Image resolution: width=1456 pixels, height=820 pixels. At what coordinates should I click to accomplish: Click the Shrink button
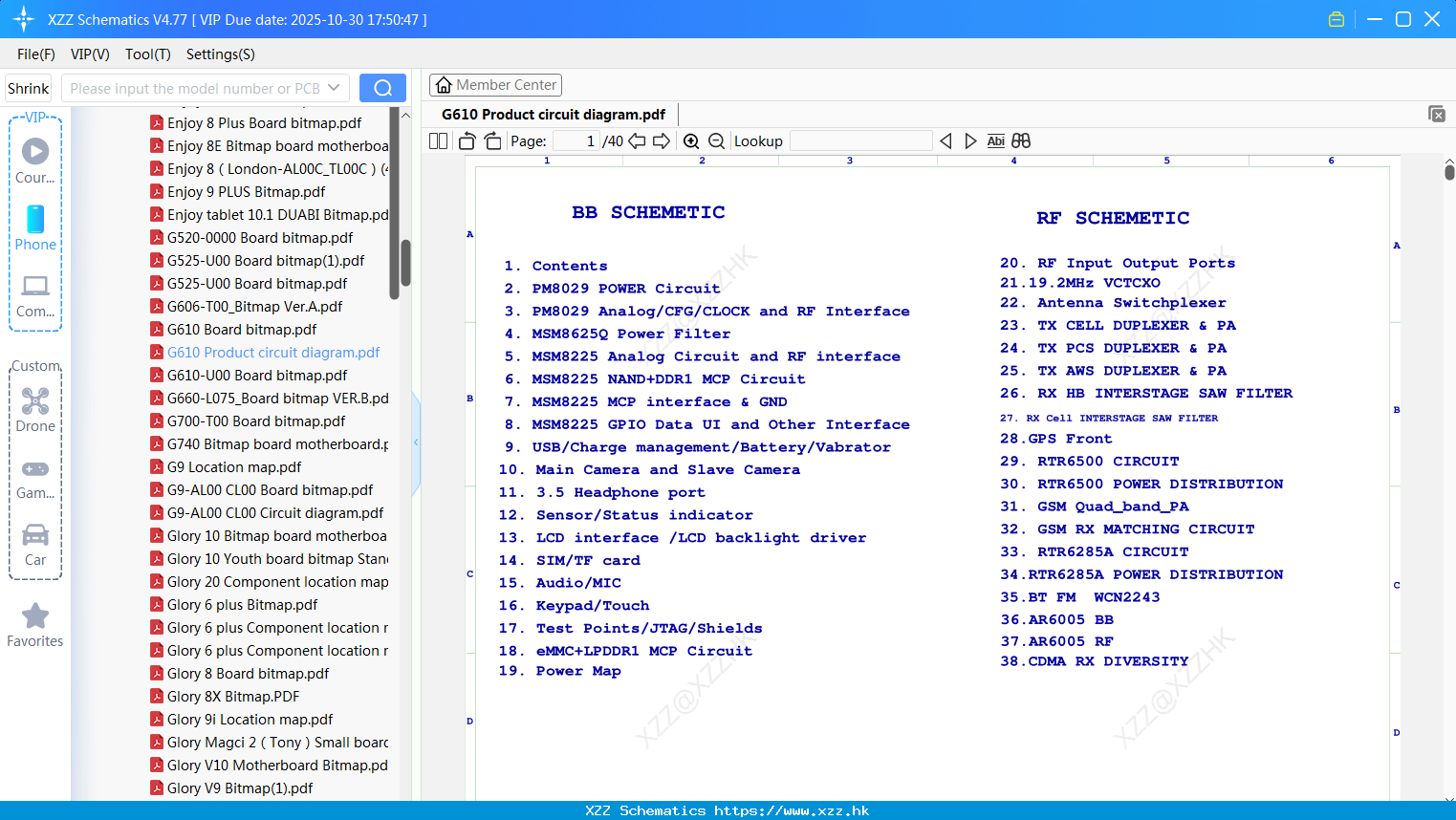point(29,88)
